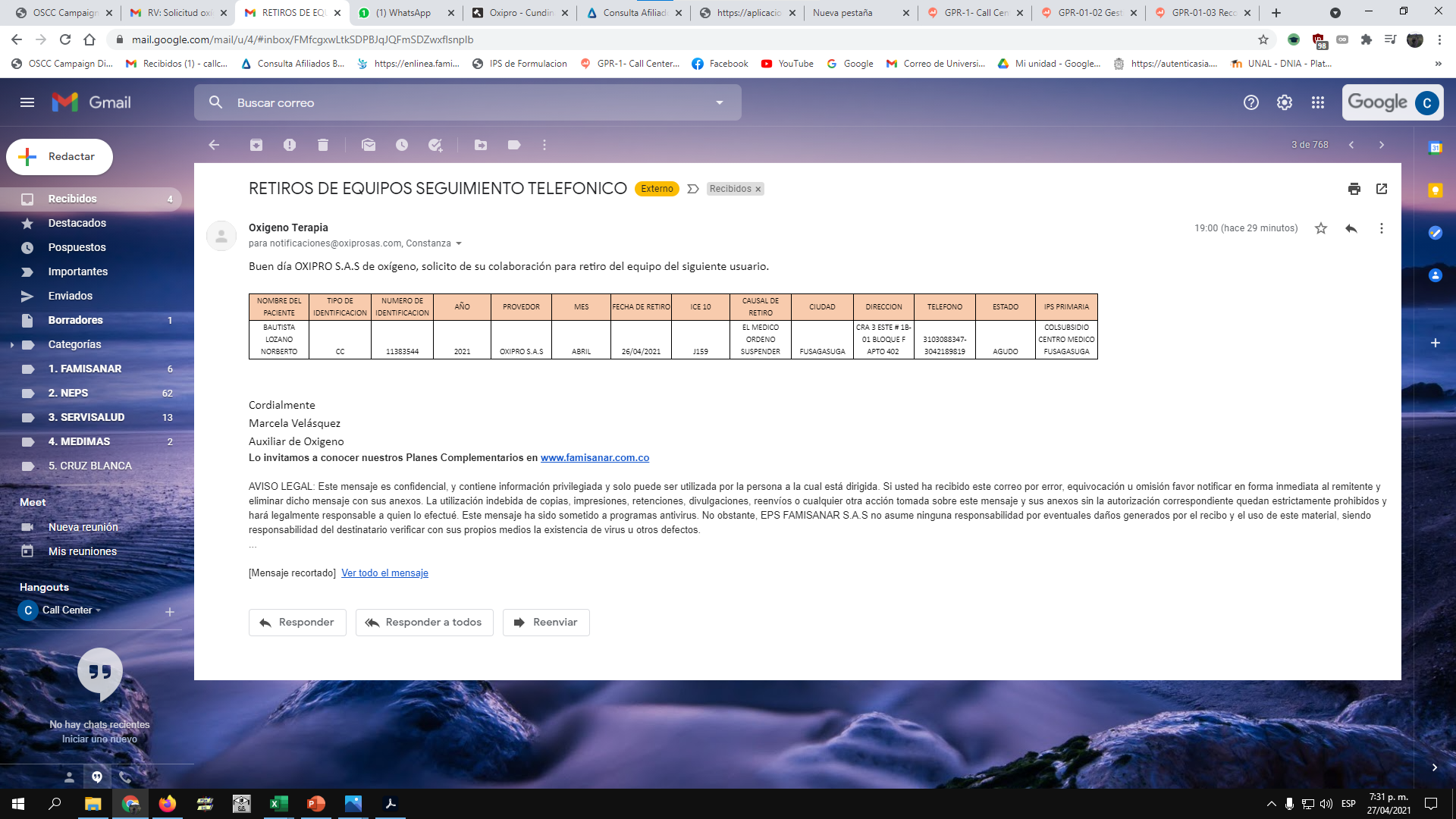
Task: Open Gmail support help icon
Action: click(x=1251, y=102)
